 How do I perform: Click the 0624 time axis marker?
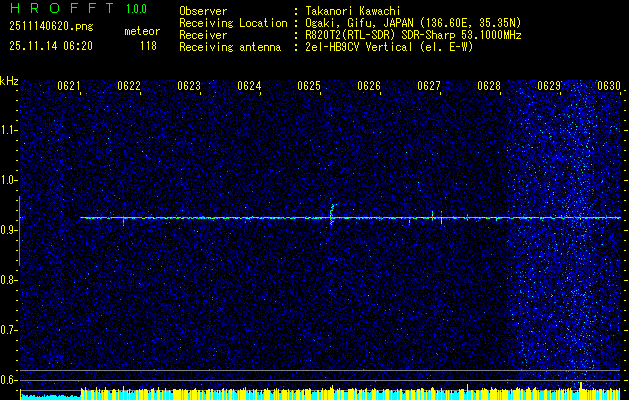[x=249, y=86]
